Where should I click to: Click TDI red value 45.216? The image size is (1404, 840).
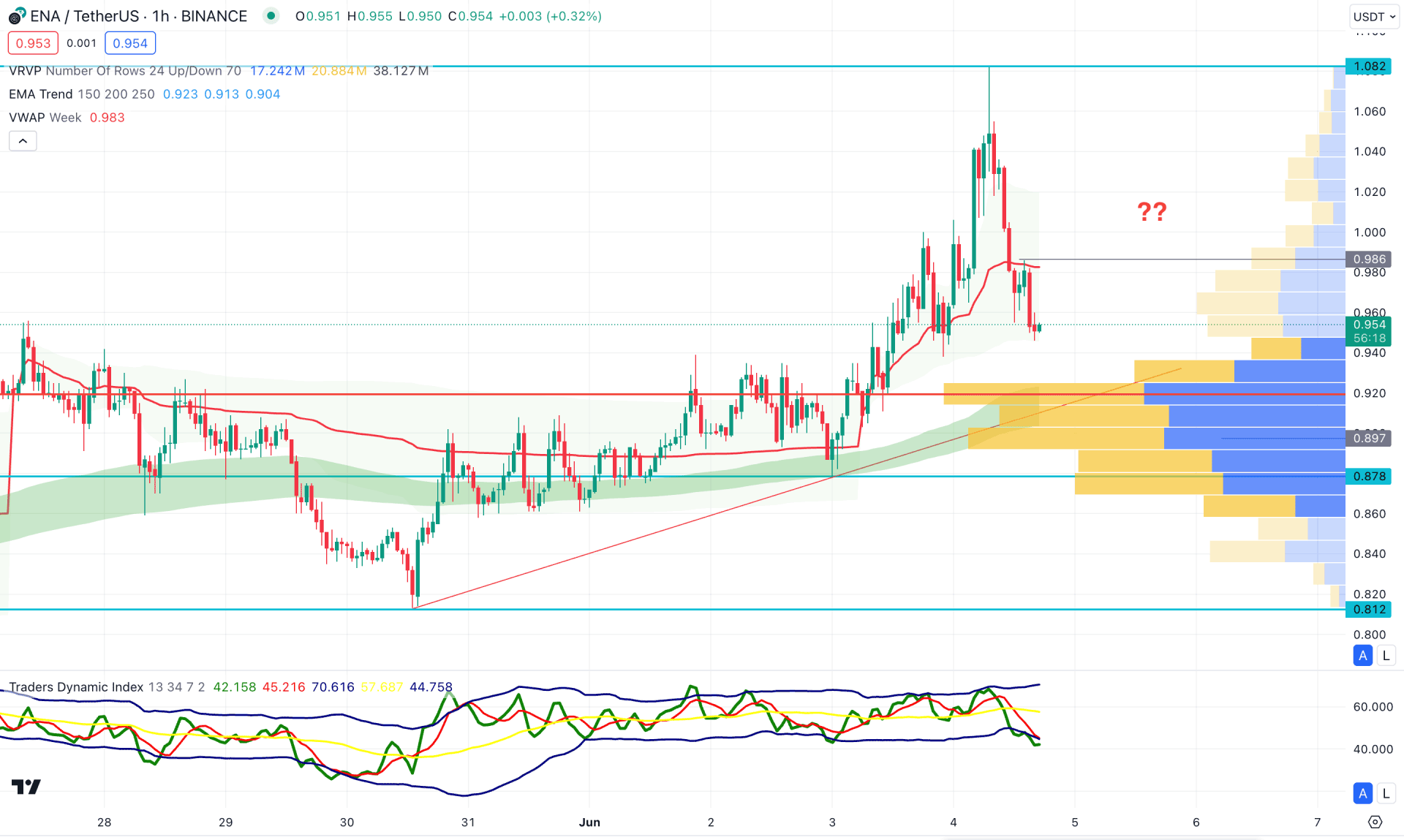pyautogui.click(x=284, y=687)
